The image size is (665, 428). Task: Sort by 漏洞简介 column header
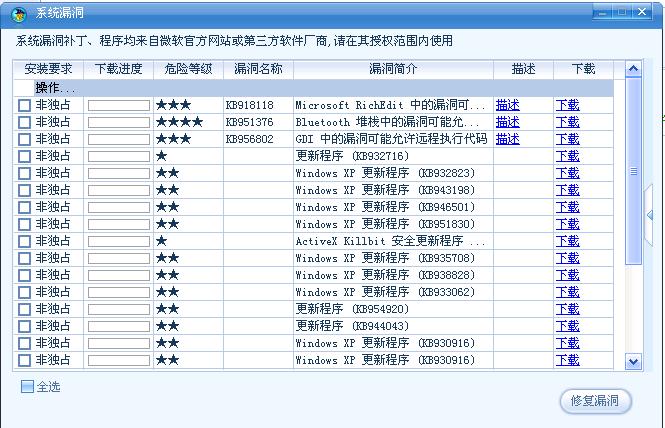tap(393, 69)
